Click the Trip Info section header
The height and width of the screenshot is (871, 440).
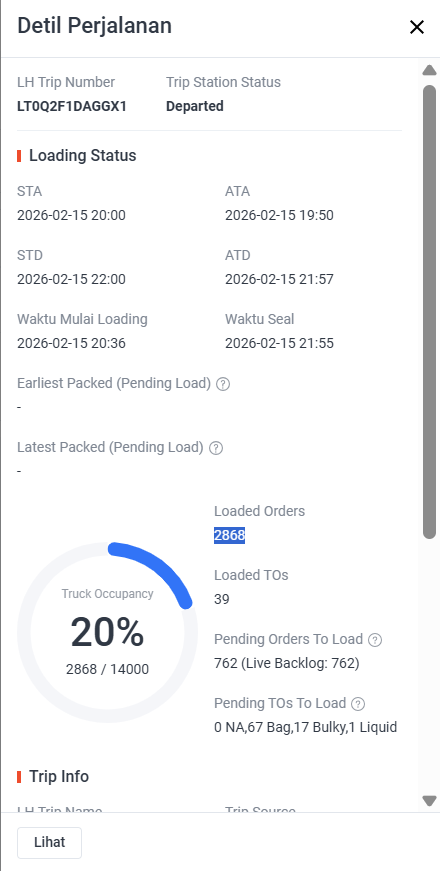(59, 776)
